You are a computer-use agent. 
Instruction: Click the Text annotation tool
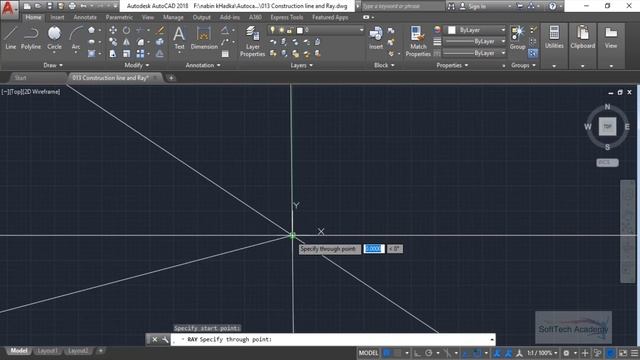click(x=179, y=38)
